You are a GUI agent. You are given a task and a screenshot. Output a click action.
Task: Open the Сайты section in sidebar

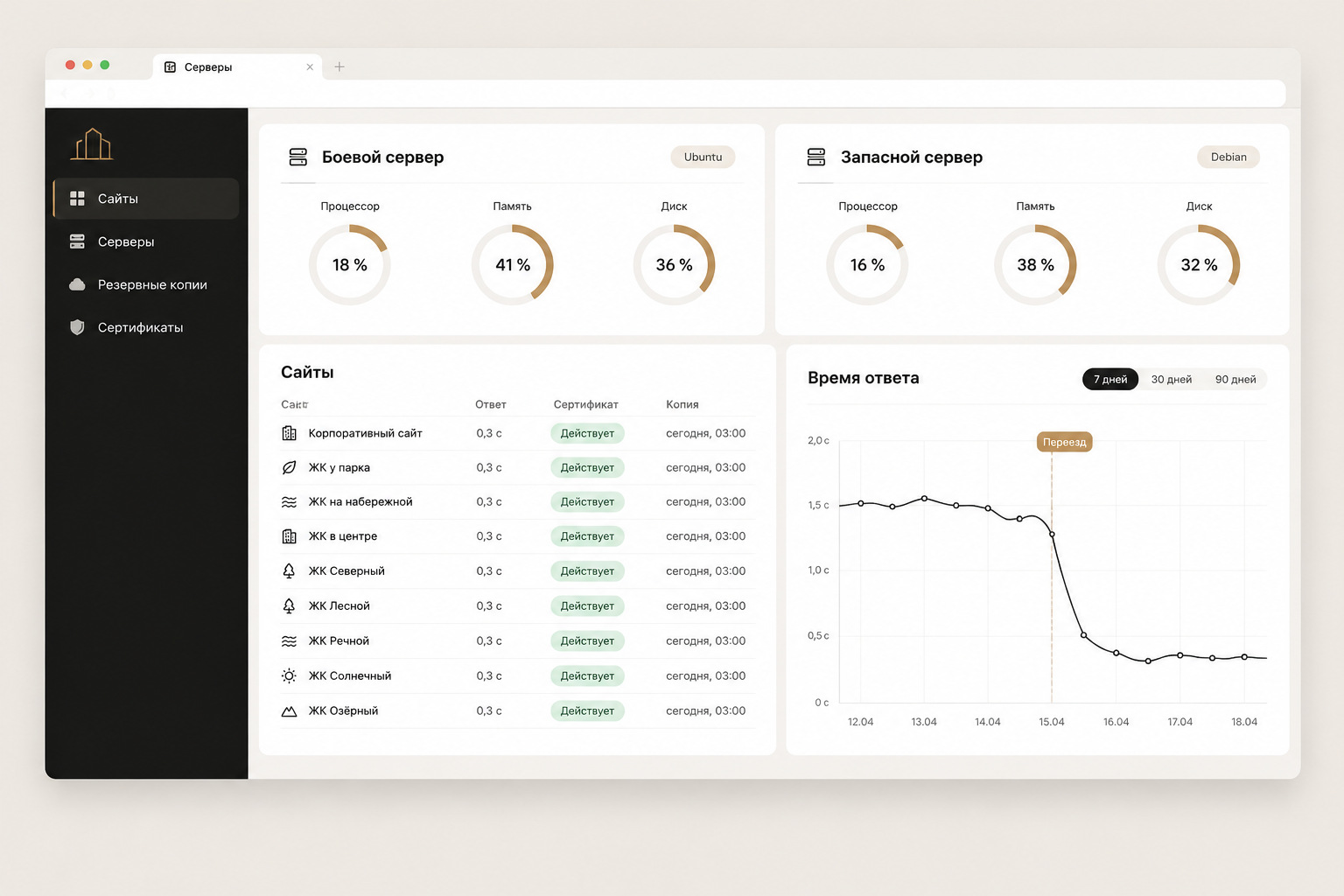[146, 199]
